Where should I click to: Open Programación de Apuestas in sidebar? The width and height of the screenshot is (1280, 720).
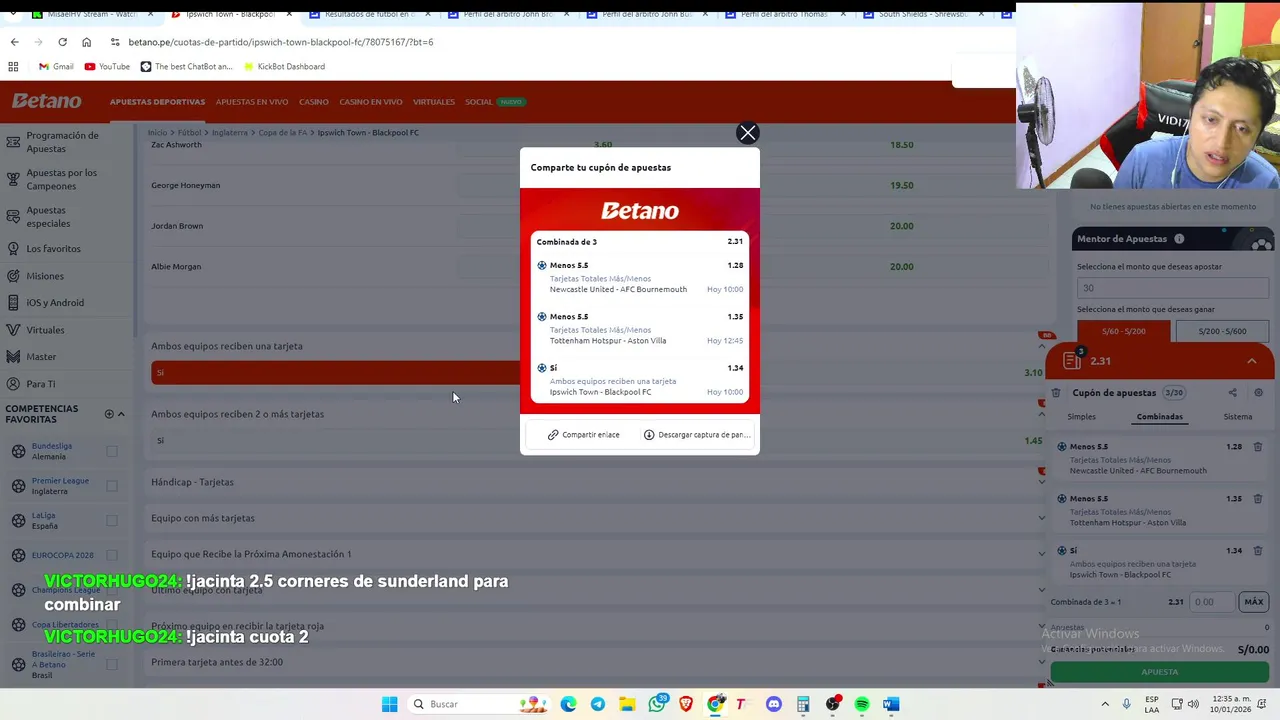[x=62, y=142]
